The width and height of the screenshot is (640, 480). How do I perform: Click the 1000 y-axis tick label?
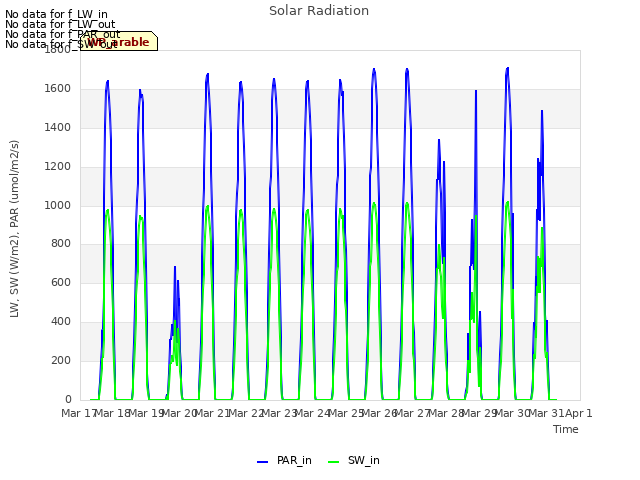point(58,205)
